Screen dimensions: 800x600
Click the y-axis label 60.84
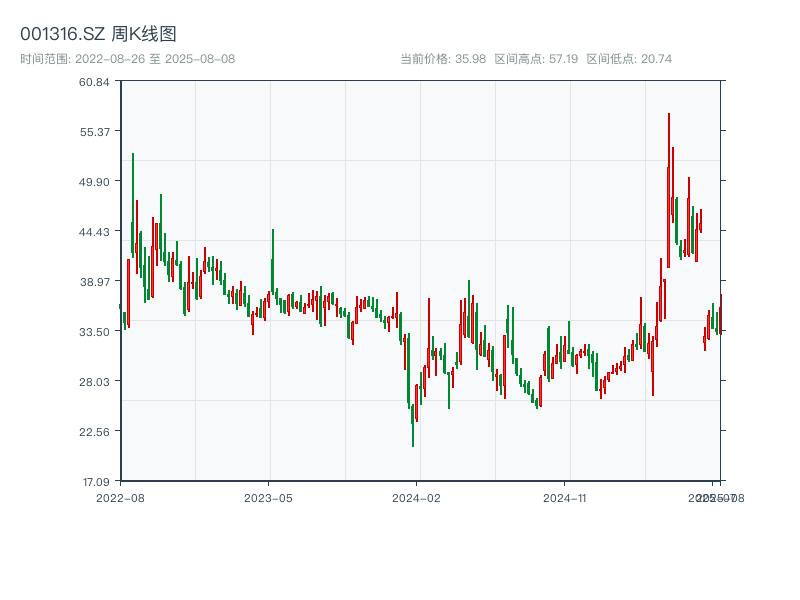tap(94, 82)
